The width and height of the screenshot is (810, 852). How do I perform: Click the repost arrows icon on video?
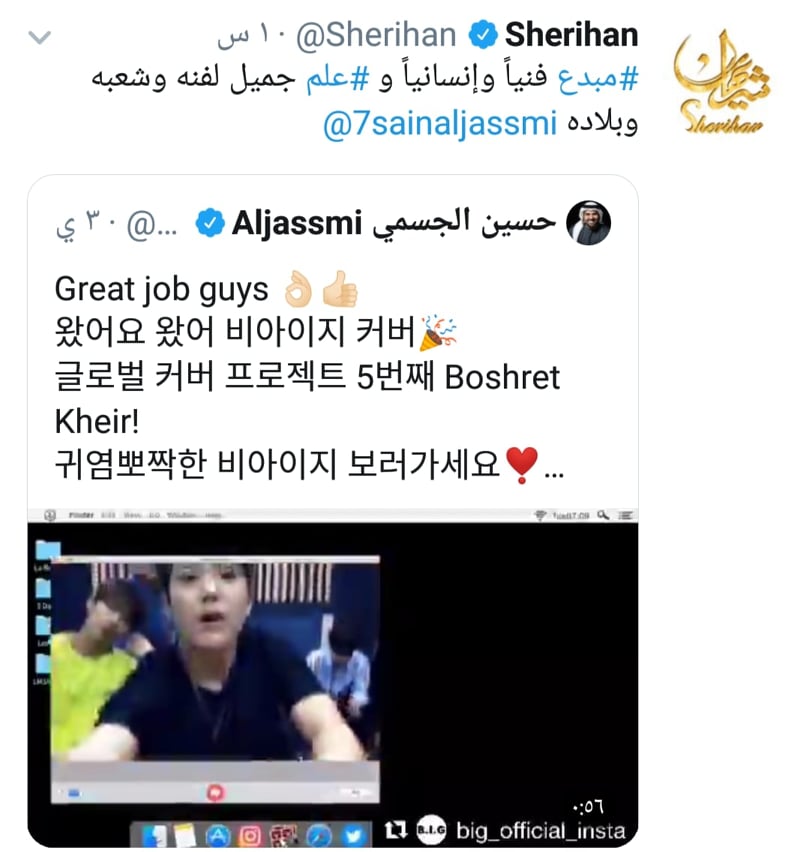pos(394,830)
